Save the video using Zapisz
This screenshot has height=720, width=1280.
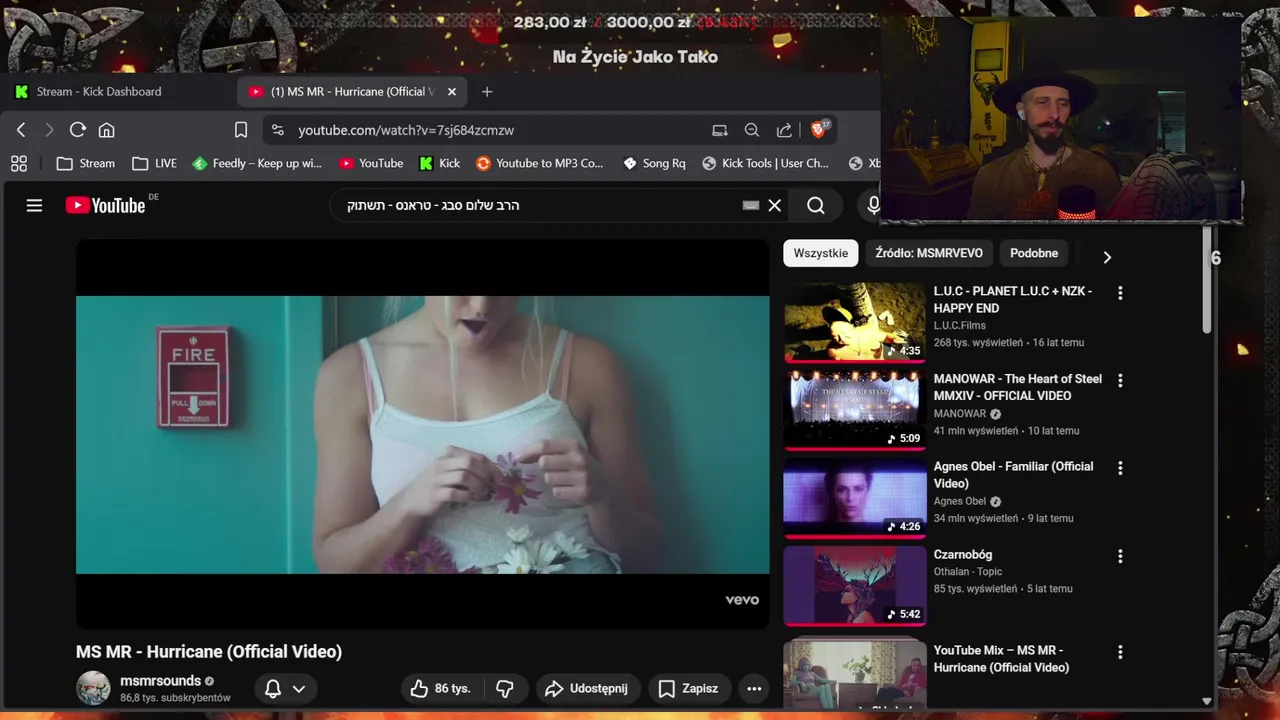point(688,688)
